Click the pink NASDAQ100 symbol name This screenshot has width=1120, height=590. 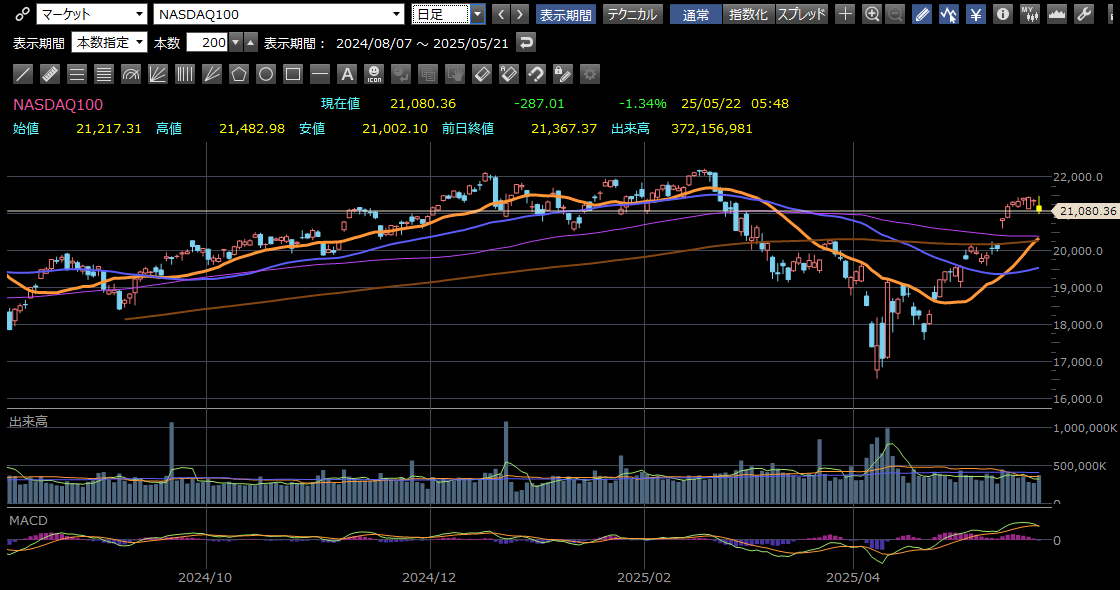58,104
